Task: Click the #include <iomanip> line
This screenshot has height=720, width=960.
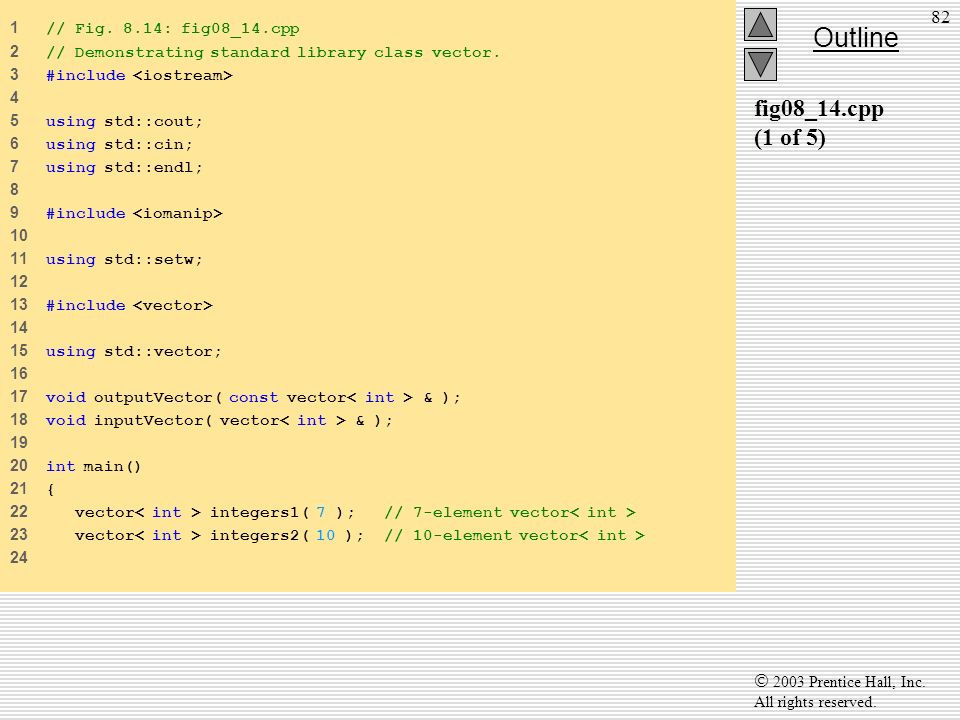Action: point(134,213)
